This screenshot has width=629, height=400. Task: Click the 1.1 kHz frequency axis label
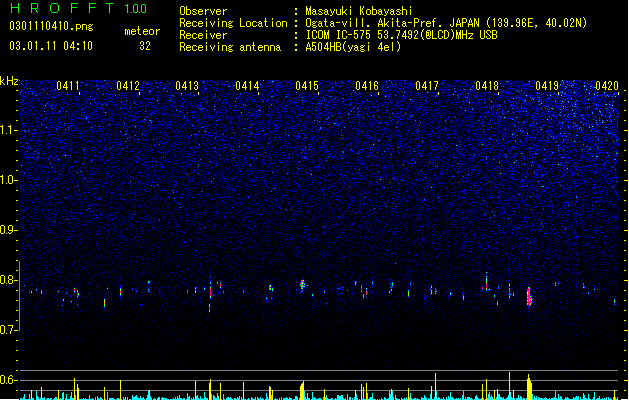[x=8, y=130]
